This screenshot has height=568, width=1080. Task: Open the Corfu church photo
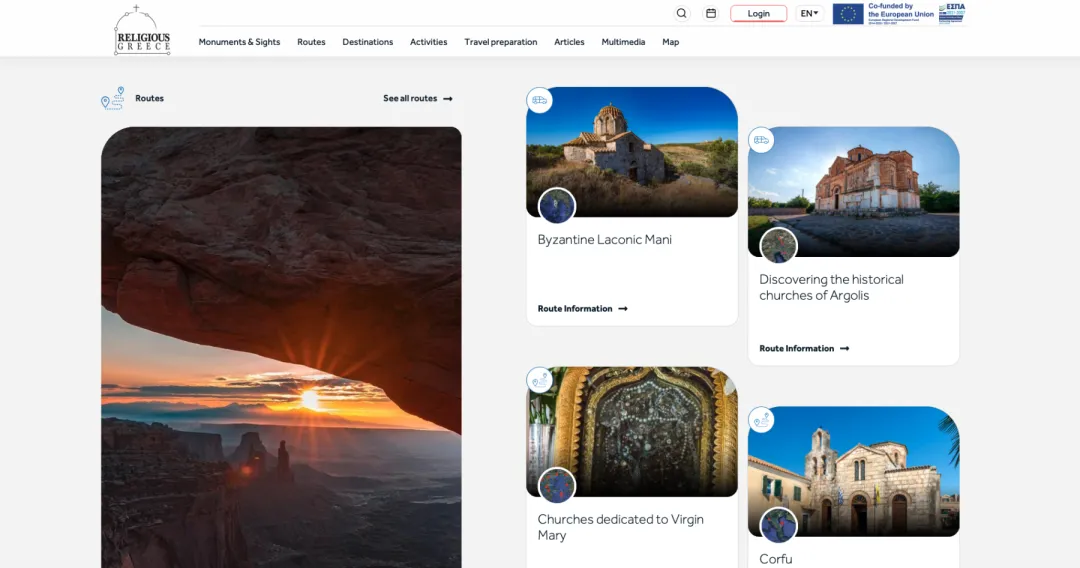[x=853, y=470]
